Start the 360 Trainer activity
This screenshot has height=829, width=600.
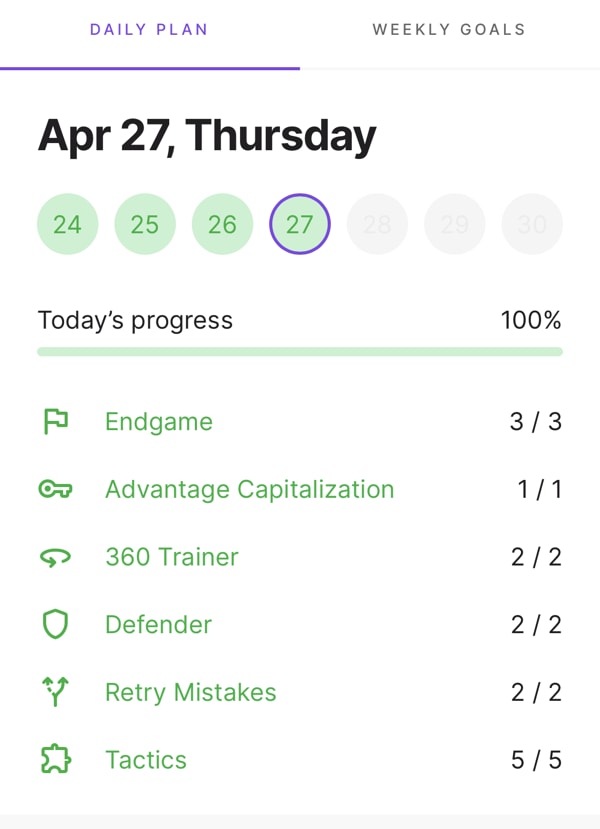coord(172,557)
